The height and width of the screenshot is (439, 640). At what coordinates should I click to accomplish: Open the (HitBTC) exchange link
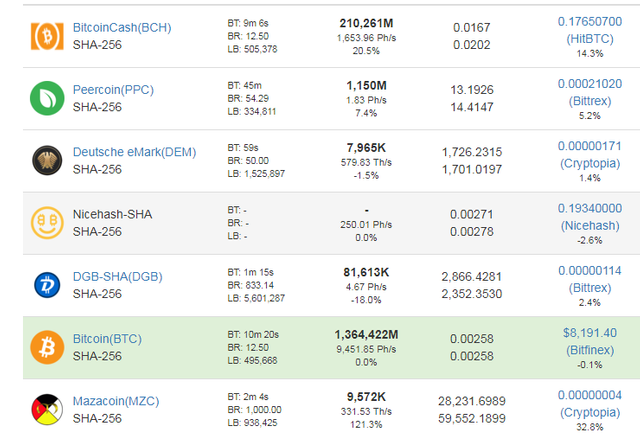point(590,39)
